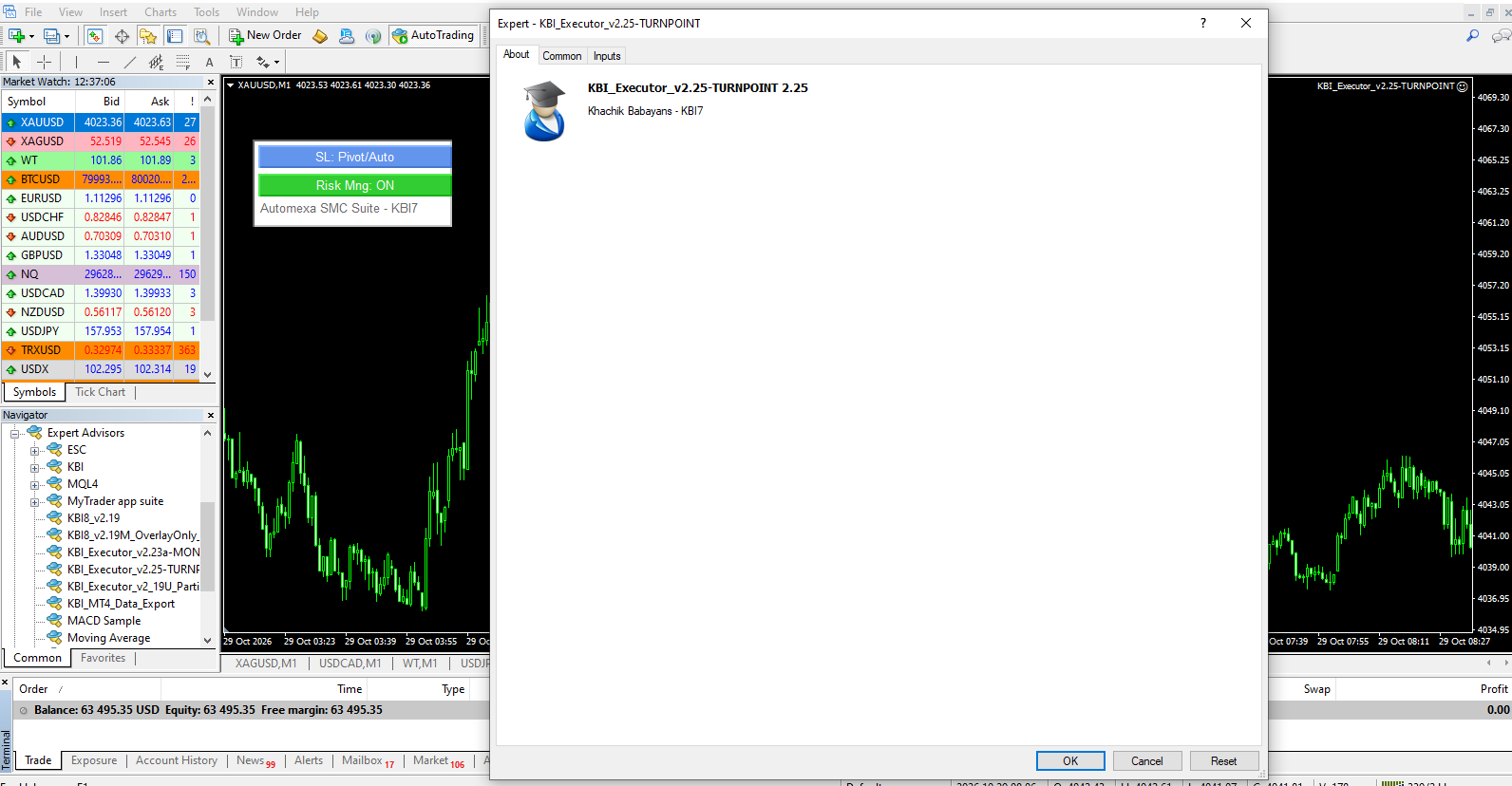Select the XAGUSD row in Market Watch
1512x786 pixels.
pyautogui.click(x=101, y=141)
